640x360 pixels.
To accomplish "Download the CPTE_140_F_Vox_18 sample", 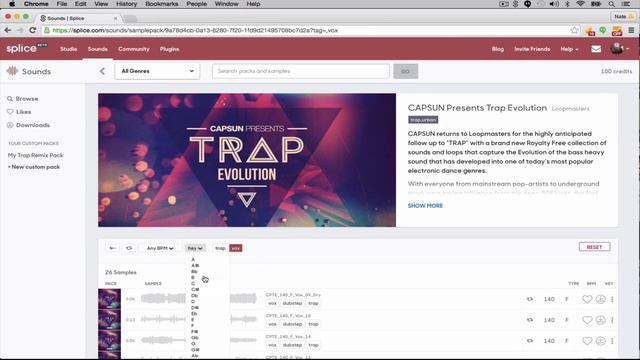I will click(x=600, y=320).
